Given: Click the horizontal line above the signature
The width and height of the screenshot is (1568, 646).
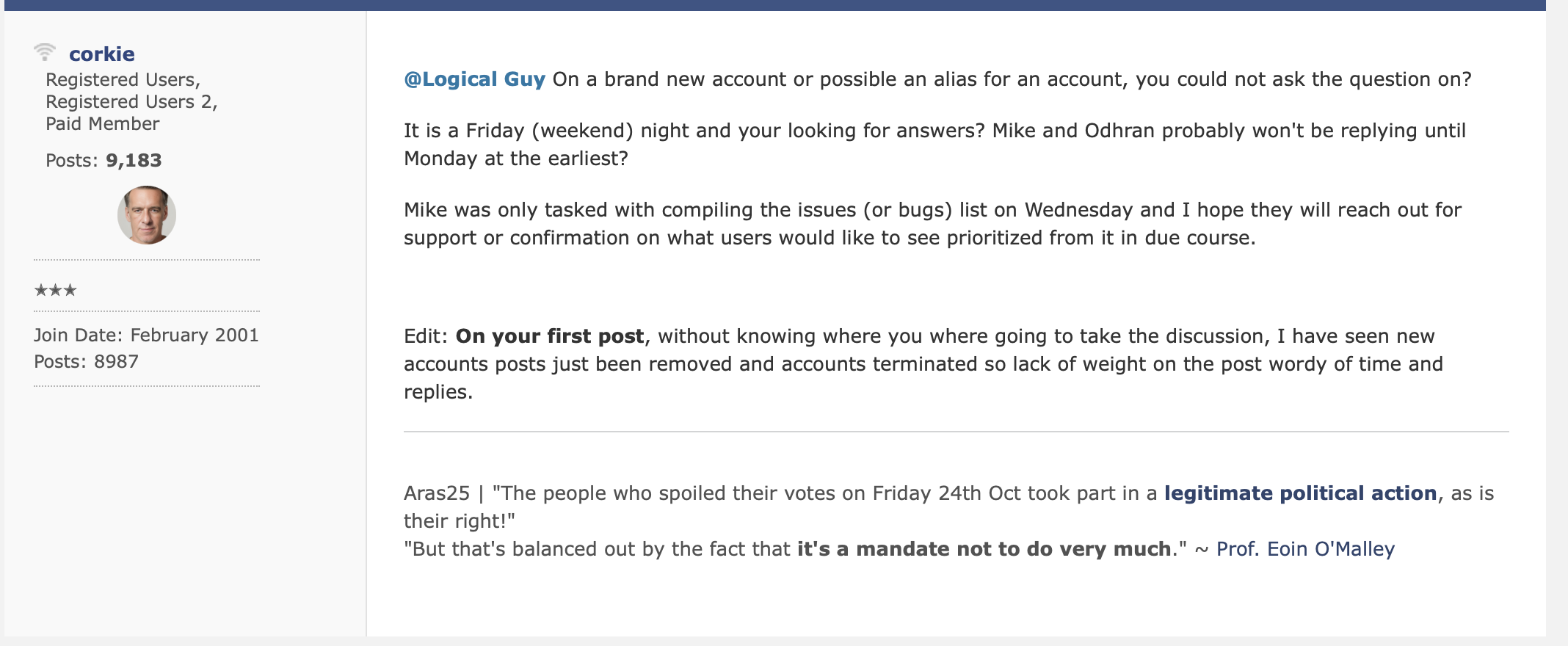Looking at the screenshot, I should [956, 432].
